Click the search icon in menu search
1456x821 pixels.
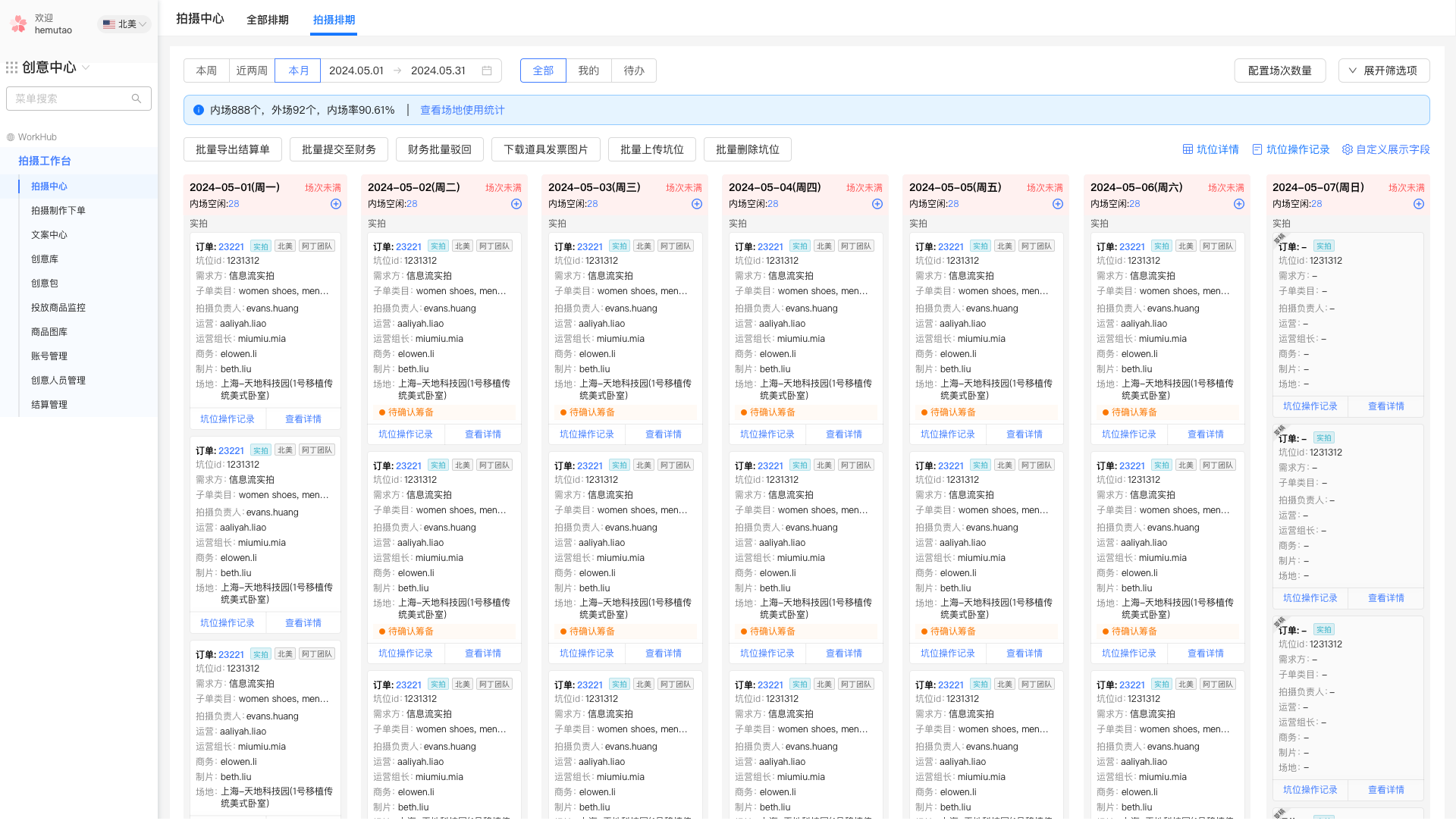coord(136,99)
